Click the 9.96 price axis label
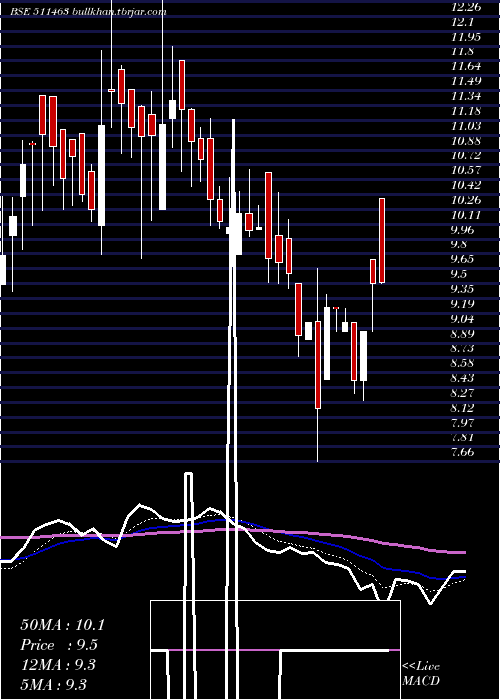The height and width of the screenshot is (700, 500). pos(462,229)
